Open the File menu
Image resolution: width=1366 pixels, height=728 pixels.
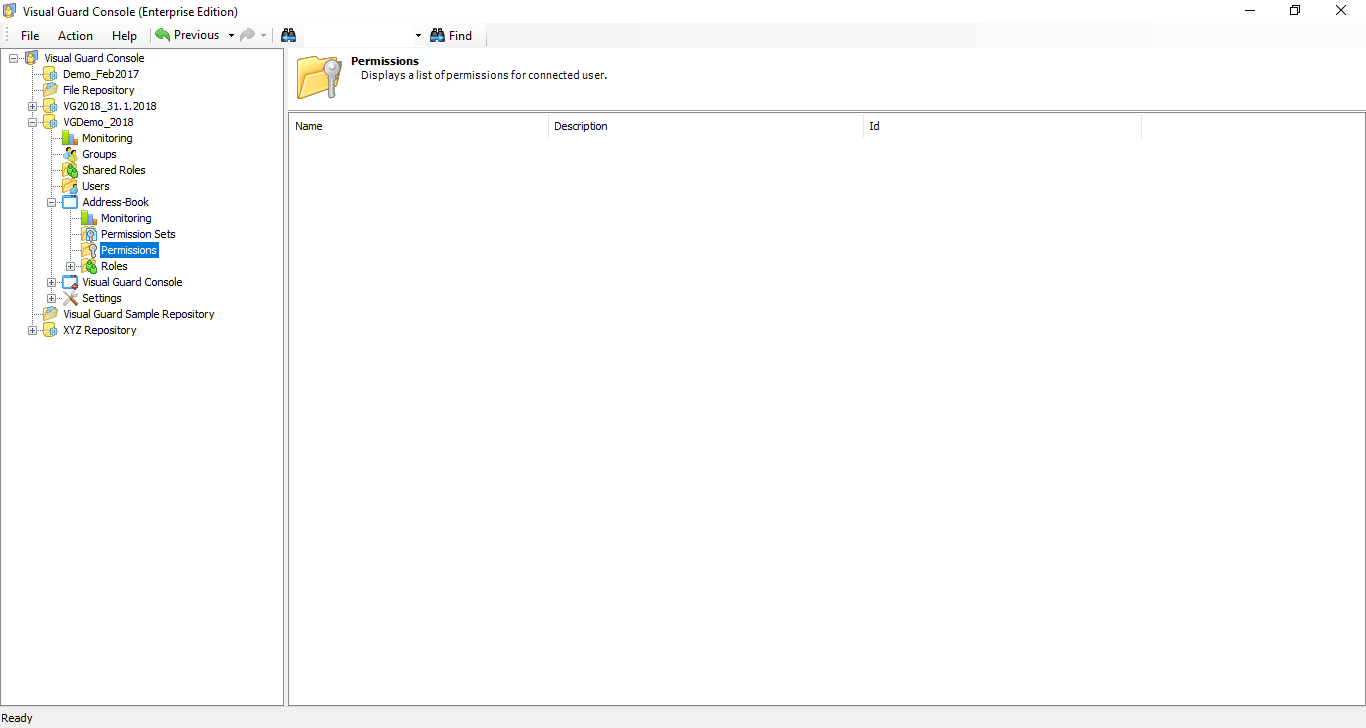tap(30, 35)
